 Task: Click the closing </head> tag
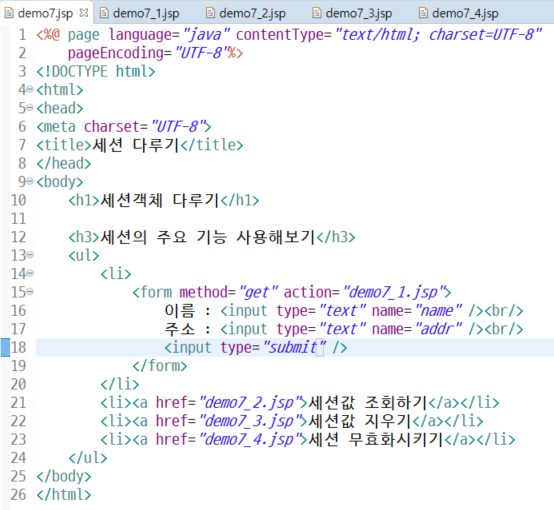point(64,163)
